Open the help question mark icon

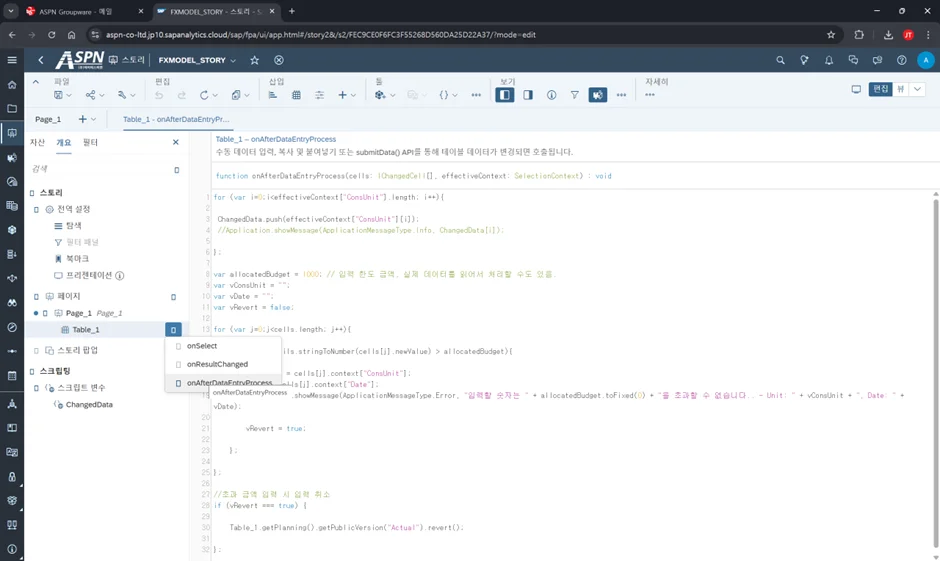click(902, 60)
